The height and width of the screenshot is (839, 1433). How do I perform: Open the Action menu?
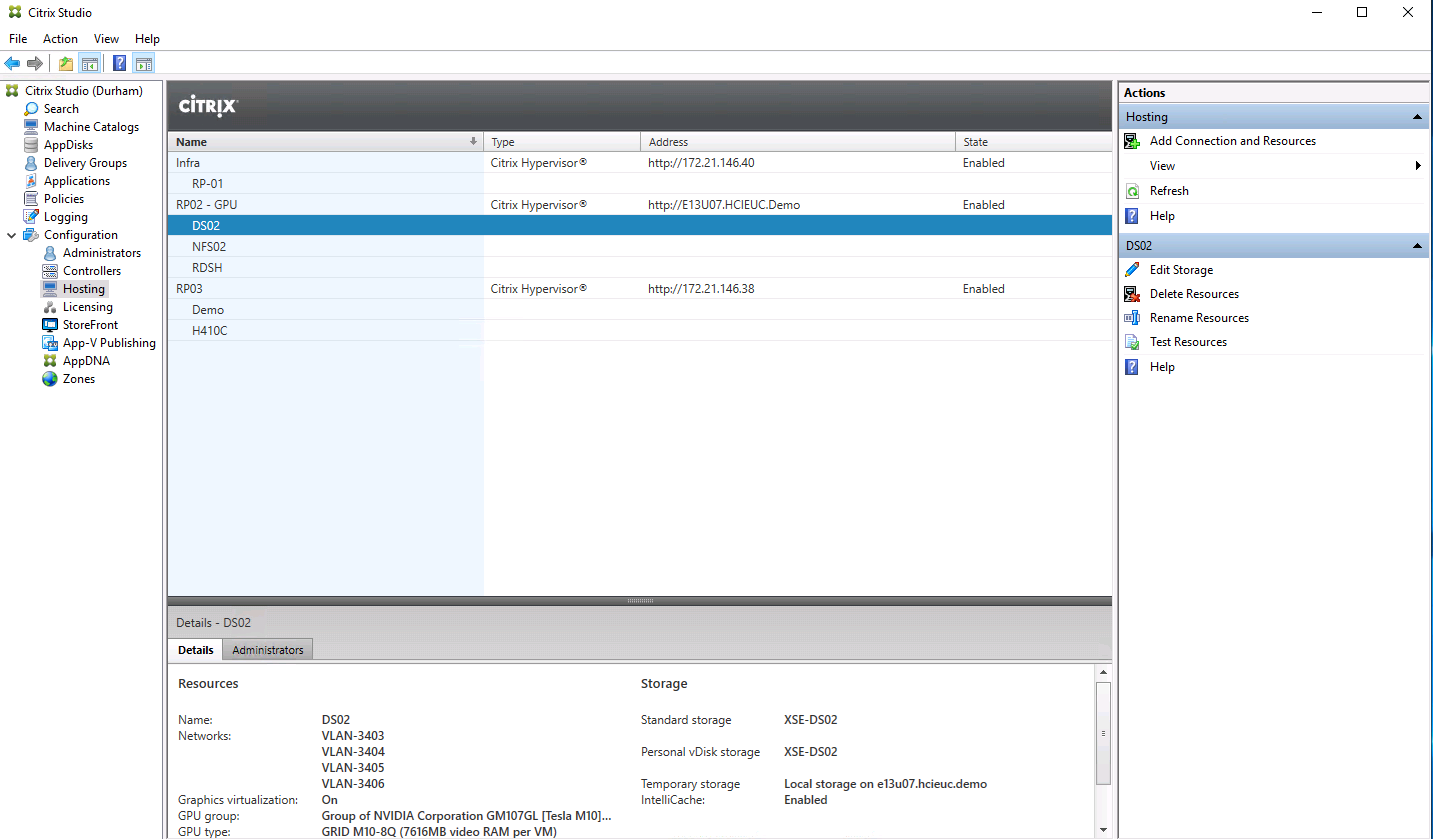(60, 39)
